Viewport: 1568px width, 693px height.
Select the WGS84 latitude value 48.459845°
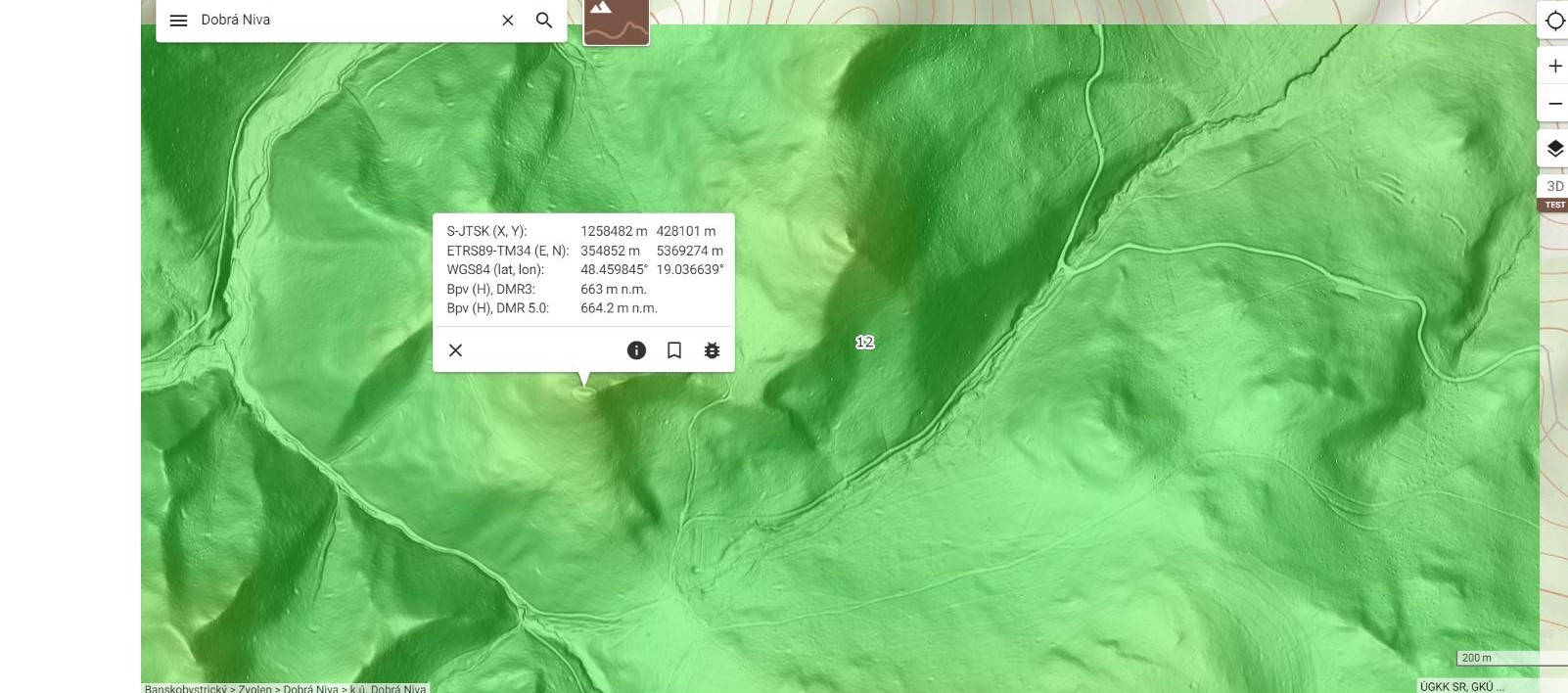click(614, 270)
